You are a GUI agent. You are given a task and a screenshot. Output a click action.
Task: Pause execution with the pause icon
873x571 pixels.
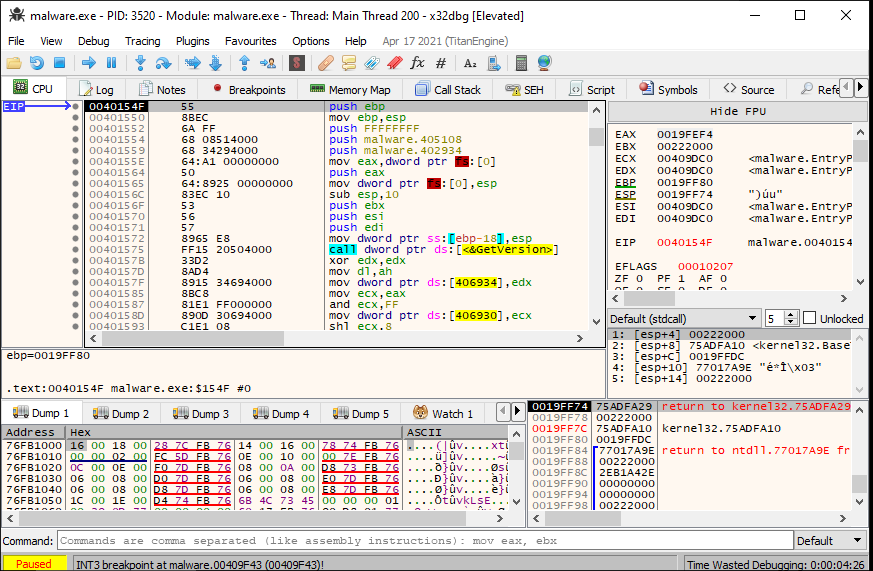[111, 63]
